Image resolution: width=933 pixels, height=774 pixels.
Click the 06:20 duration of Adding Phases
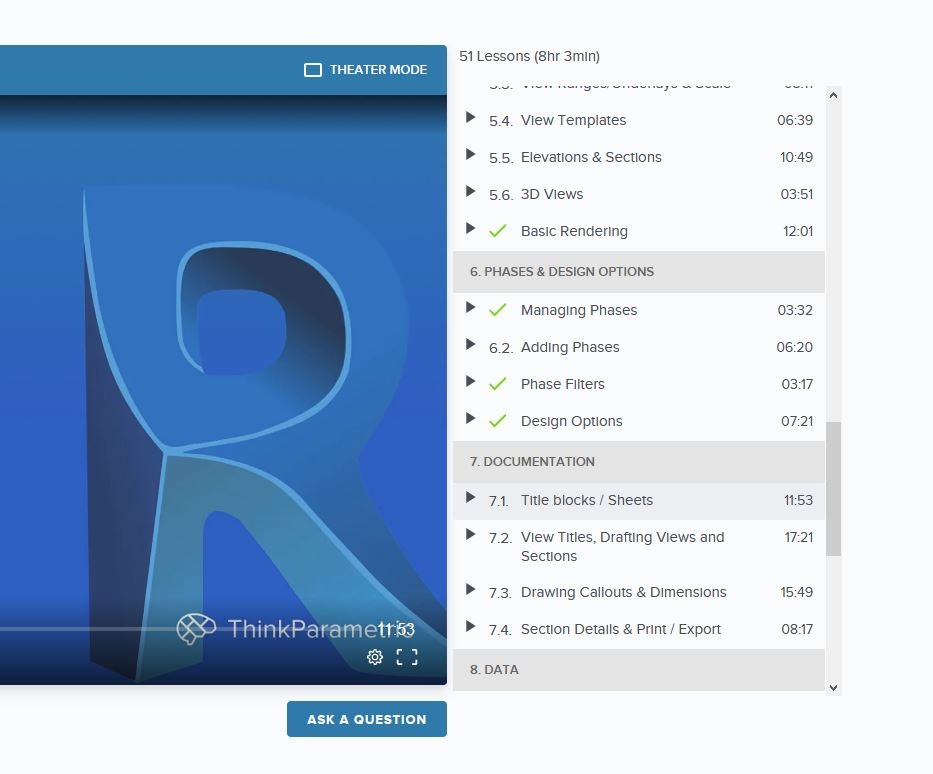pyautogui.click(x=794, y=347)
